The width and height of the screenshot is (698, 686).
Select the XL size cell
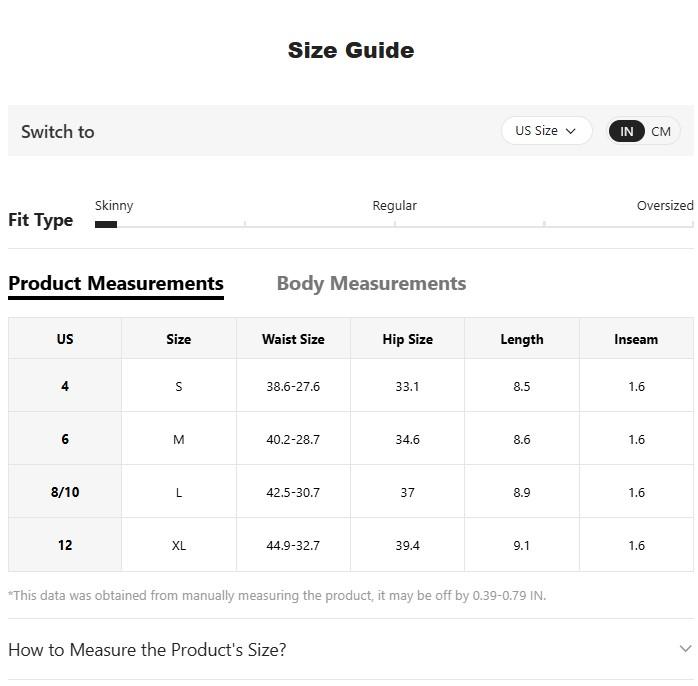coord(179,545)
